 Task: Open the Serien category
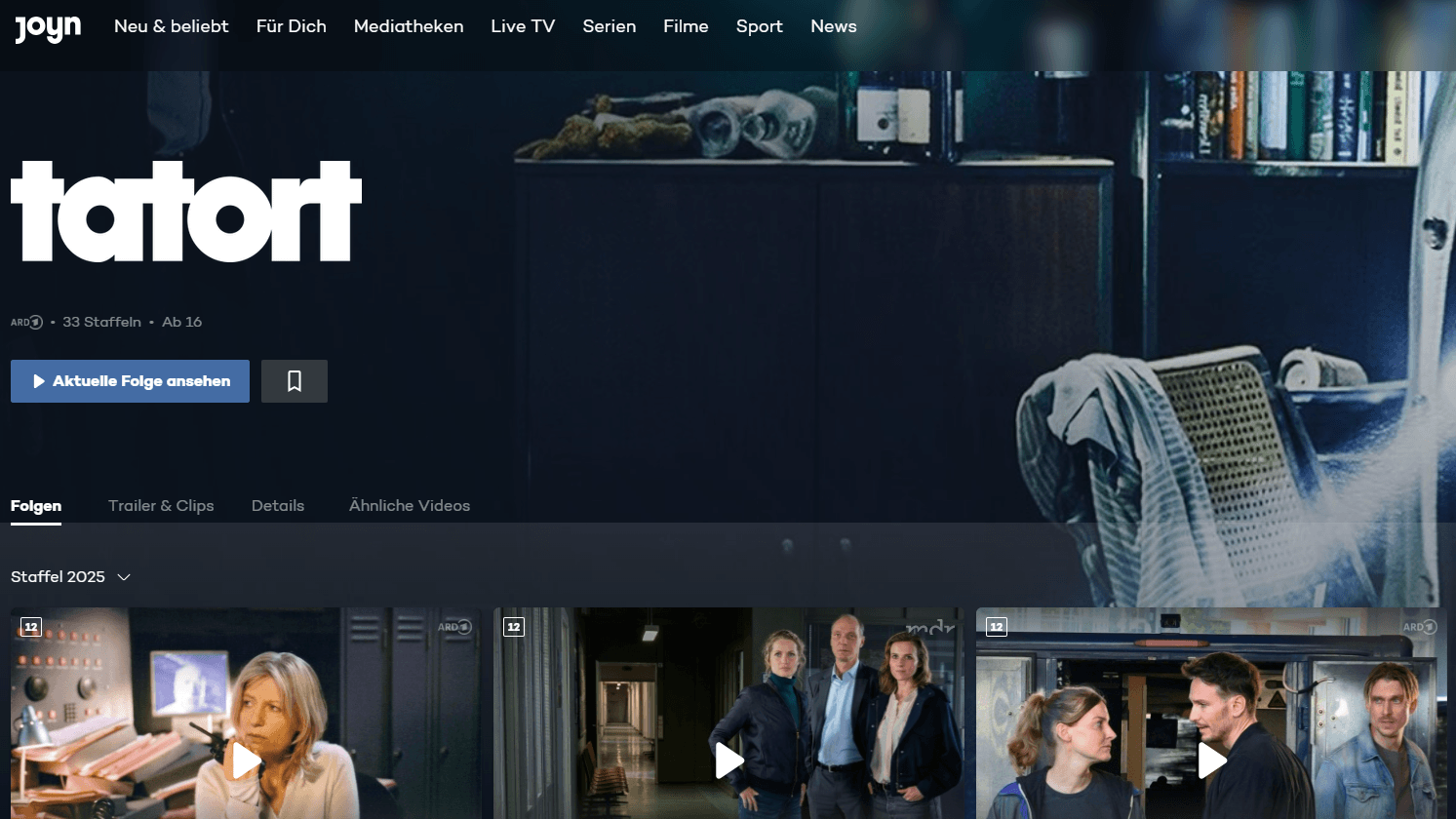[x=610, y=26]
